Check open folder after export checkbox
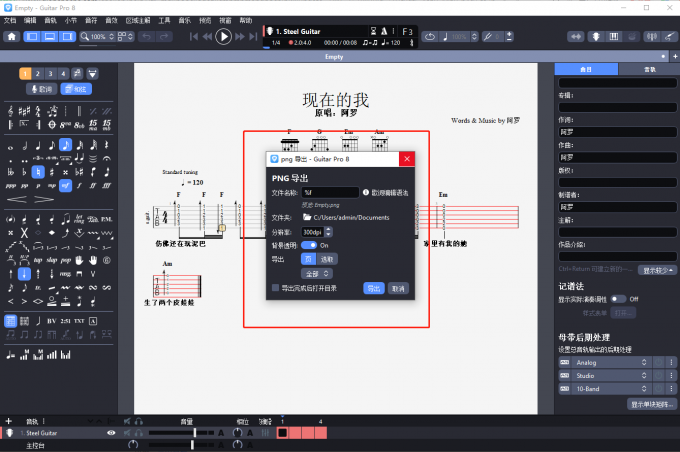 click(277, 288)
